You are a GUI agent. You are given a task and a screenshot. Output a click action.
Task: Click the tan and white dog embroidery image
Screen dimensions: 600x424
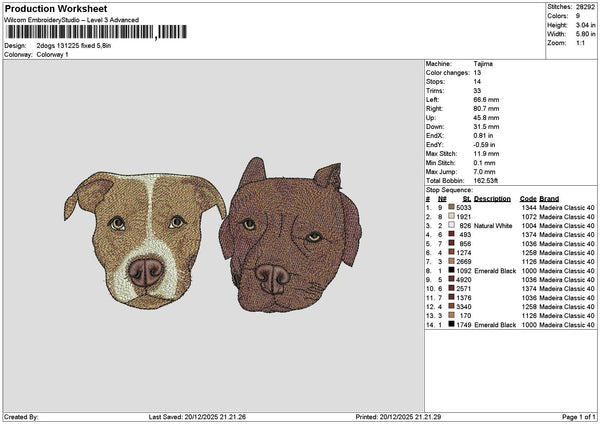pyautogui.click(x=145, y=240)
